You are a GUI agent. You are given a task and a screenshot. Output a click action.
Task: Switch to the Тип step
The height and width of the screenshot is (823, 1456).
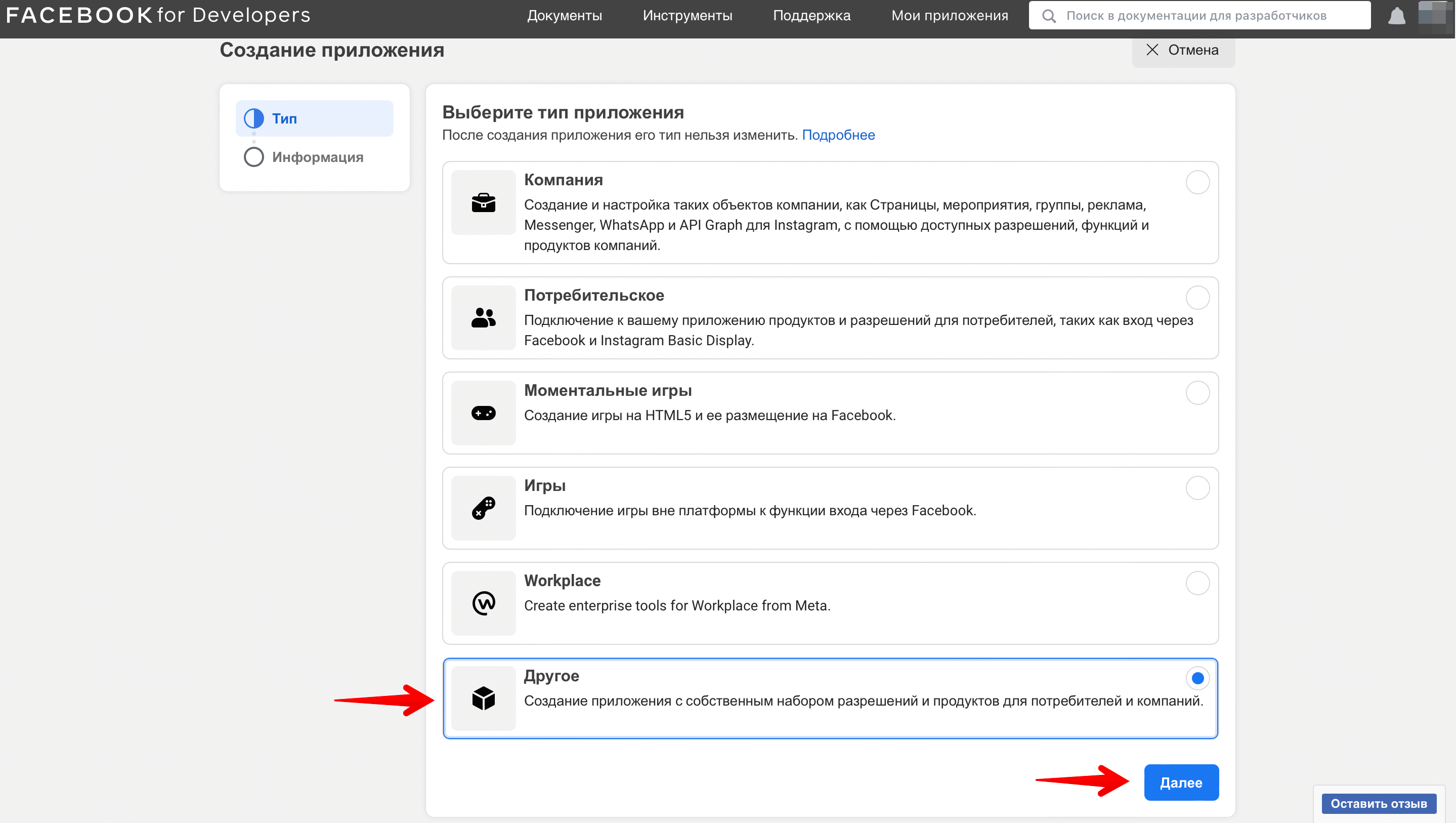[x=314, y=118]
